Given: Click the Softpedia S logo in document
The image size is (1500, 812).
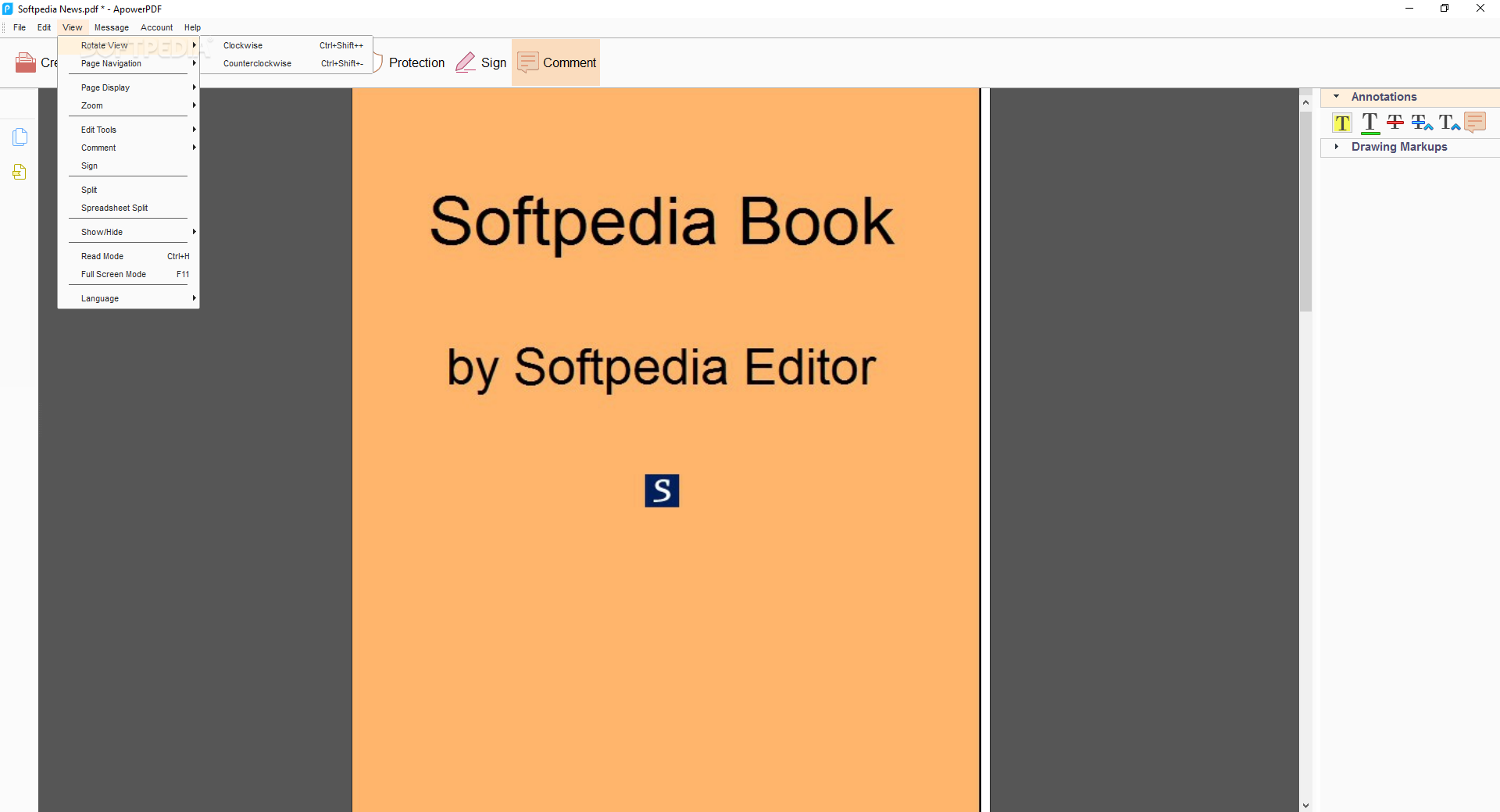Looking at the screenshot, I should [x=662, y=490].
